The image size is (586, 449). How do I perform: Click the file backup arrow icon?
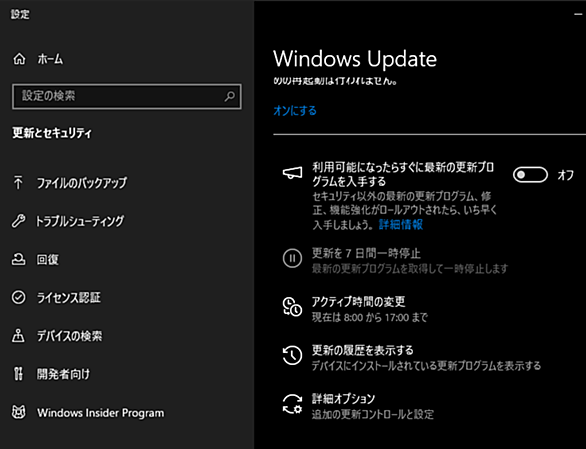[x=18, y=182]
